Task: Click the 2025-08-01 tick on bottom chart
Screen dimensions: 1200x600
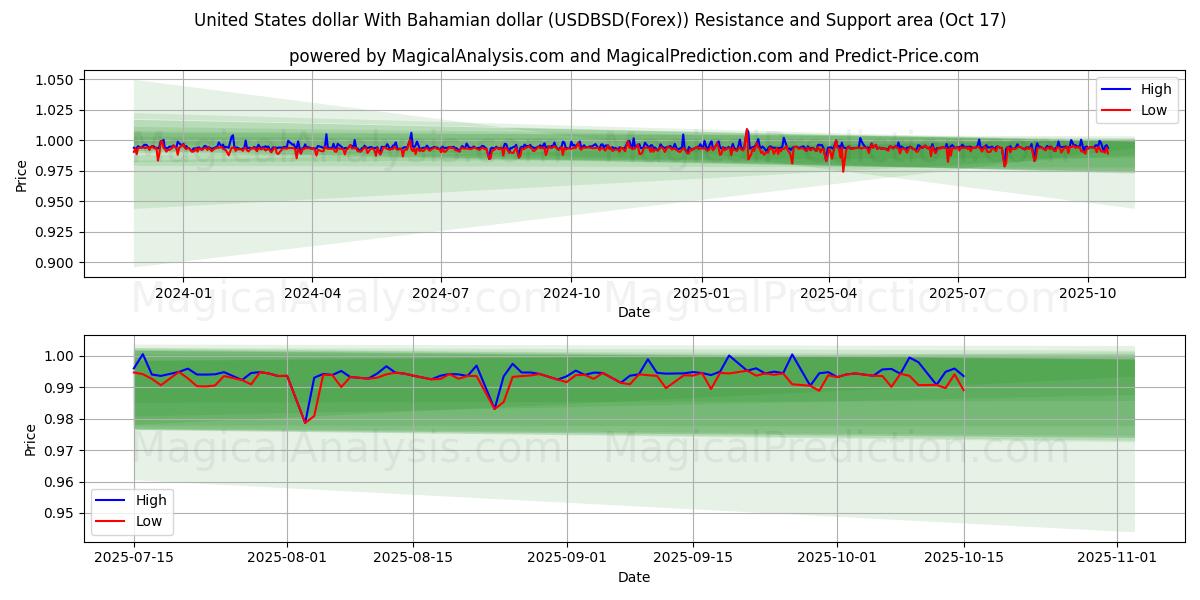Action: (288, 557)
